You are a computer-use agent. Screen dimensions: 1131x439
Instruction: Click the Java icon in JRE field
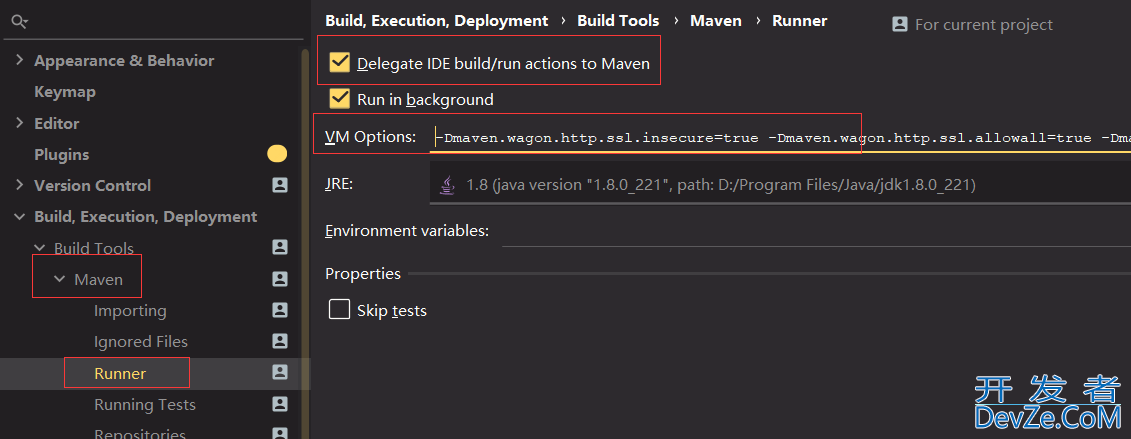[447, 184]
